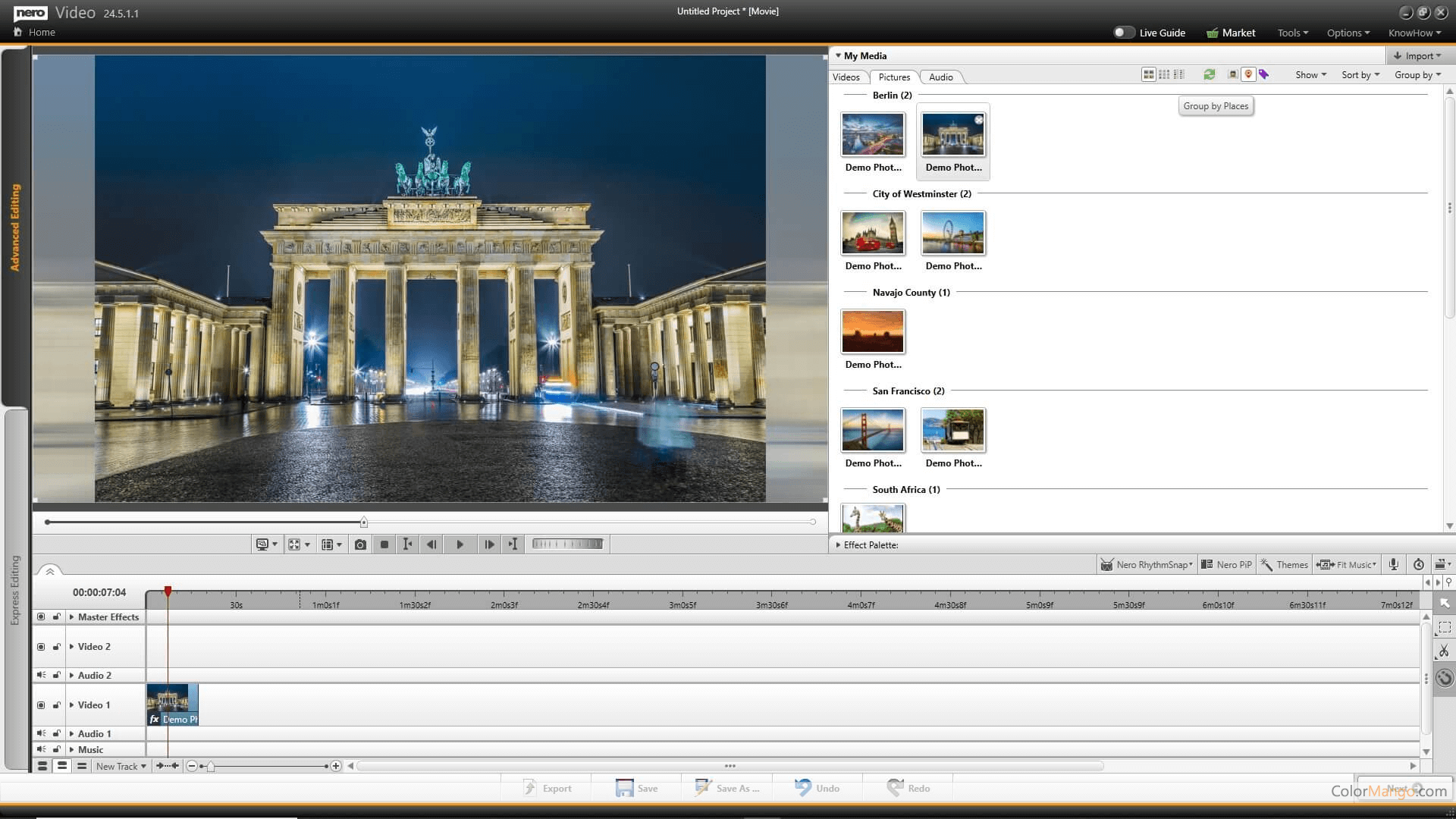Click the Themes magic wand button
This screenshot has height=819, width=1456.
tap(1284, 564)
